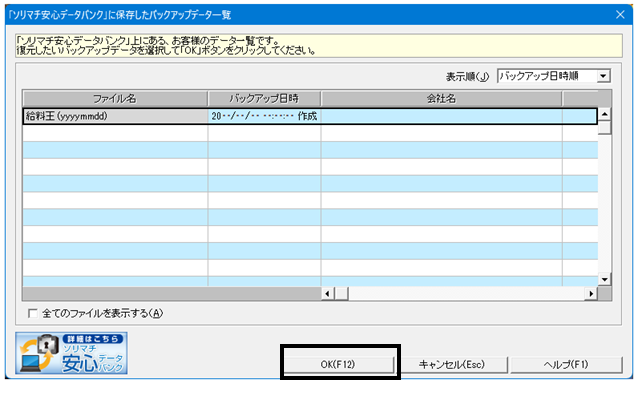Viewport: 642px width, 416px height.
Task: Select the 給料王(yyyymmdd) file row
Action: tap(310, 116)
